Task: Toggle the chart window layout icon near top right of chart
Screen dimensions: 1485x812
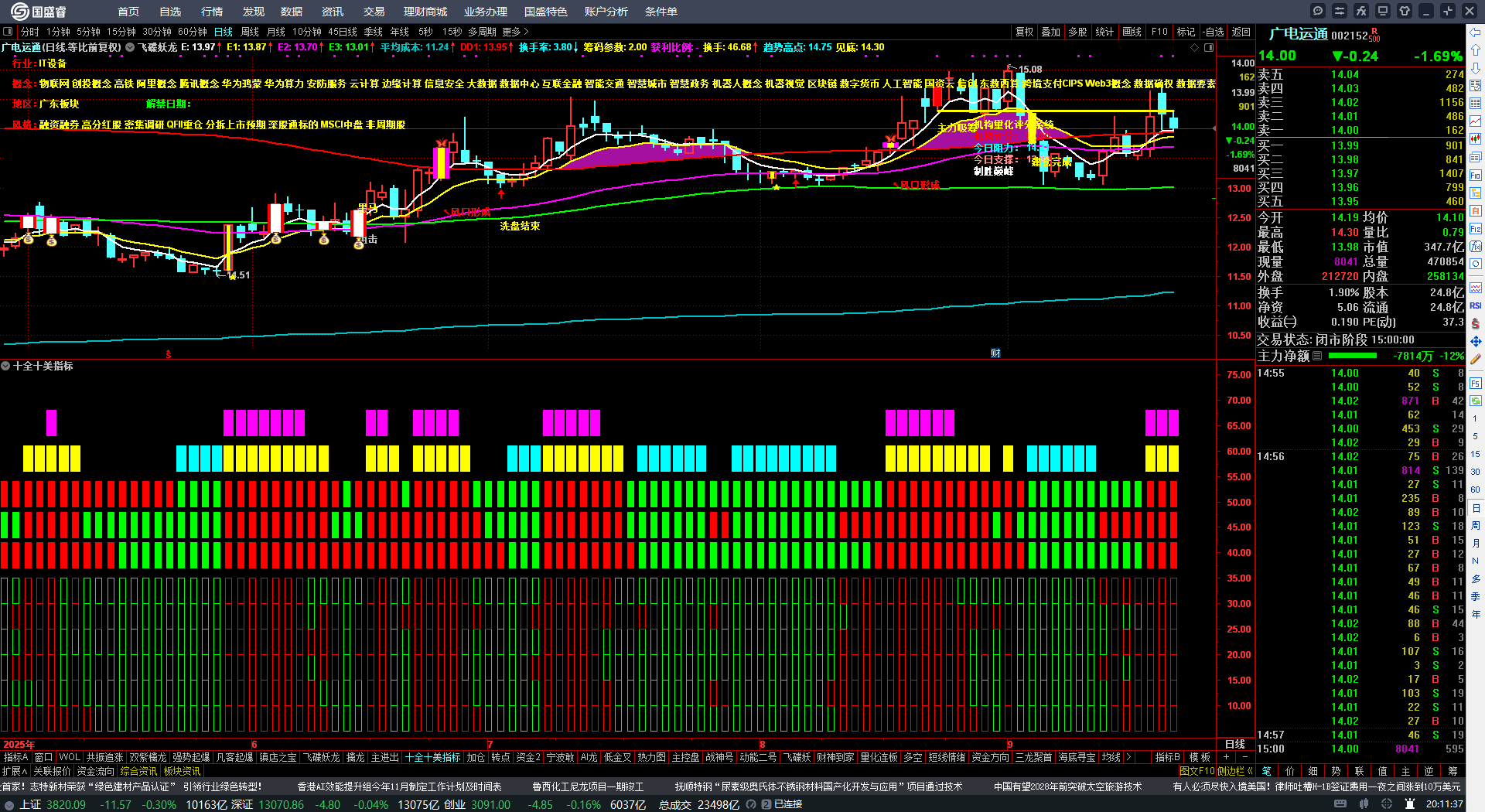Action: pos(1209,48)
